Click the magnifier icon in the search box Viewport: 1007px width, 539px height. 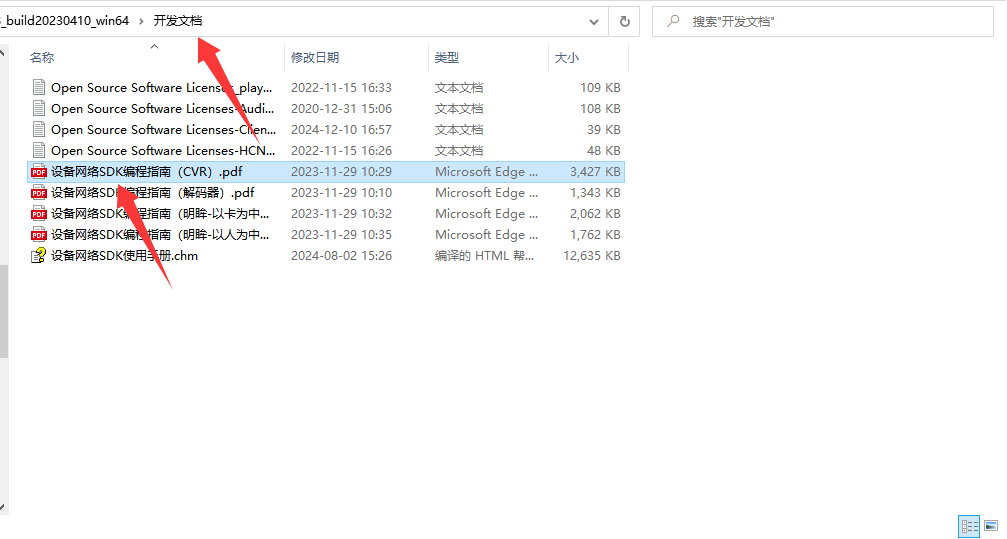673,21
